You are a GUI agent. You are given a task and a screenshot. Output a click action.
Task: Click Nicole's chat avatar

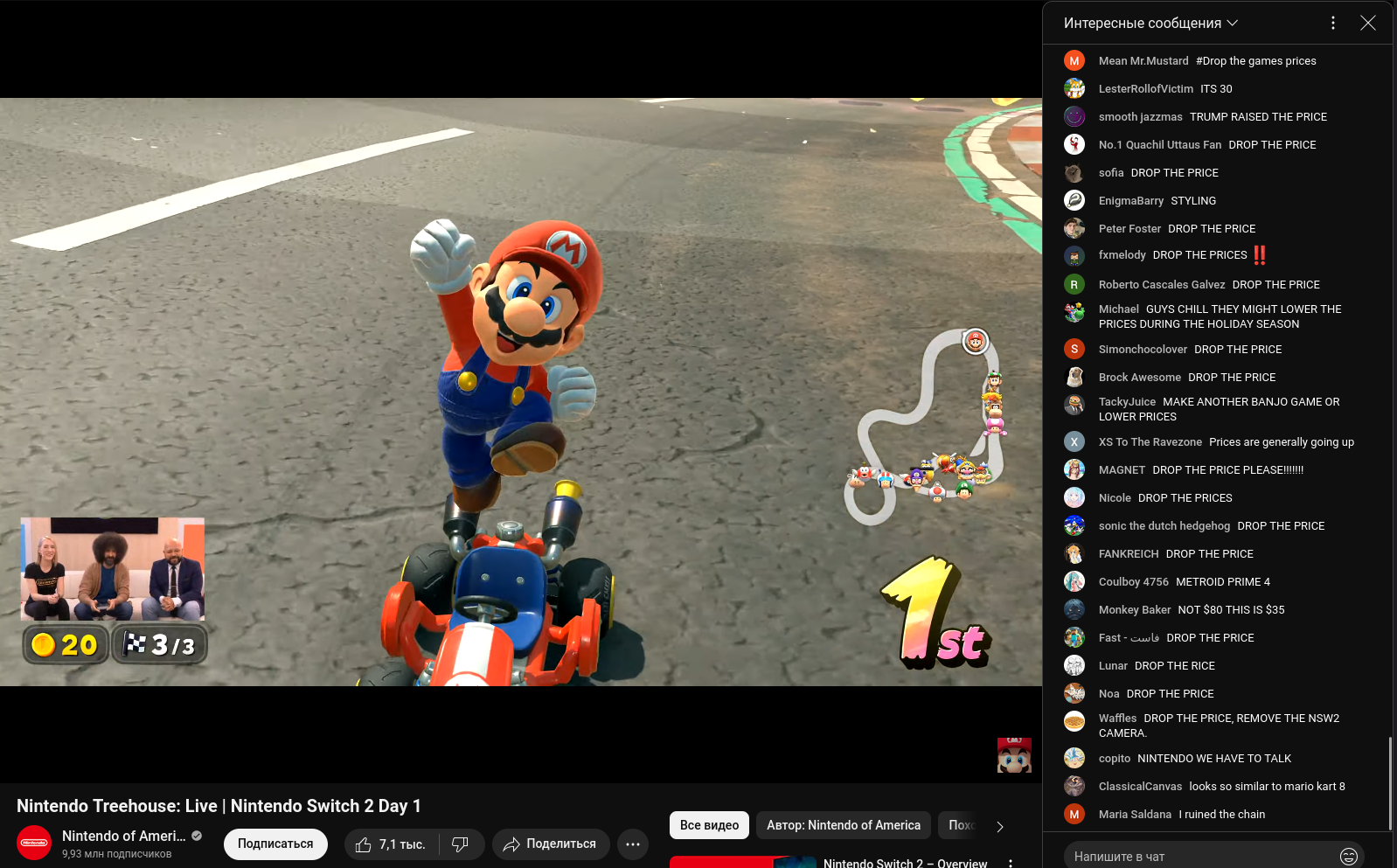pyautogui.click(x=1074, y=497)
